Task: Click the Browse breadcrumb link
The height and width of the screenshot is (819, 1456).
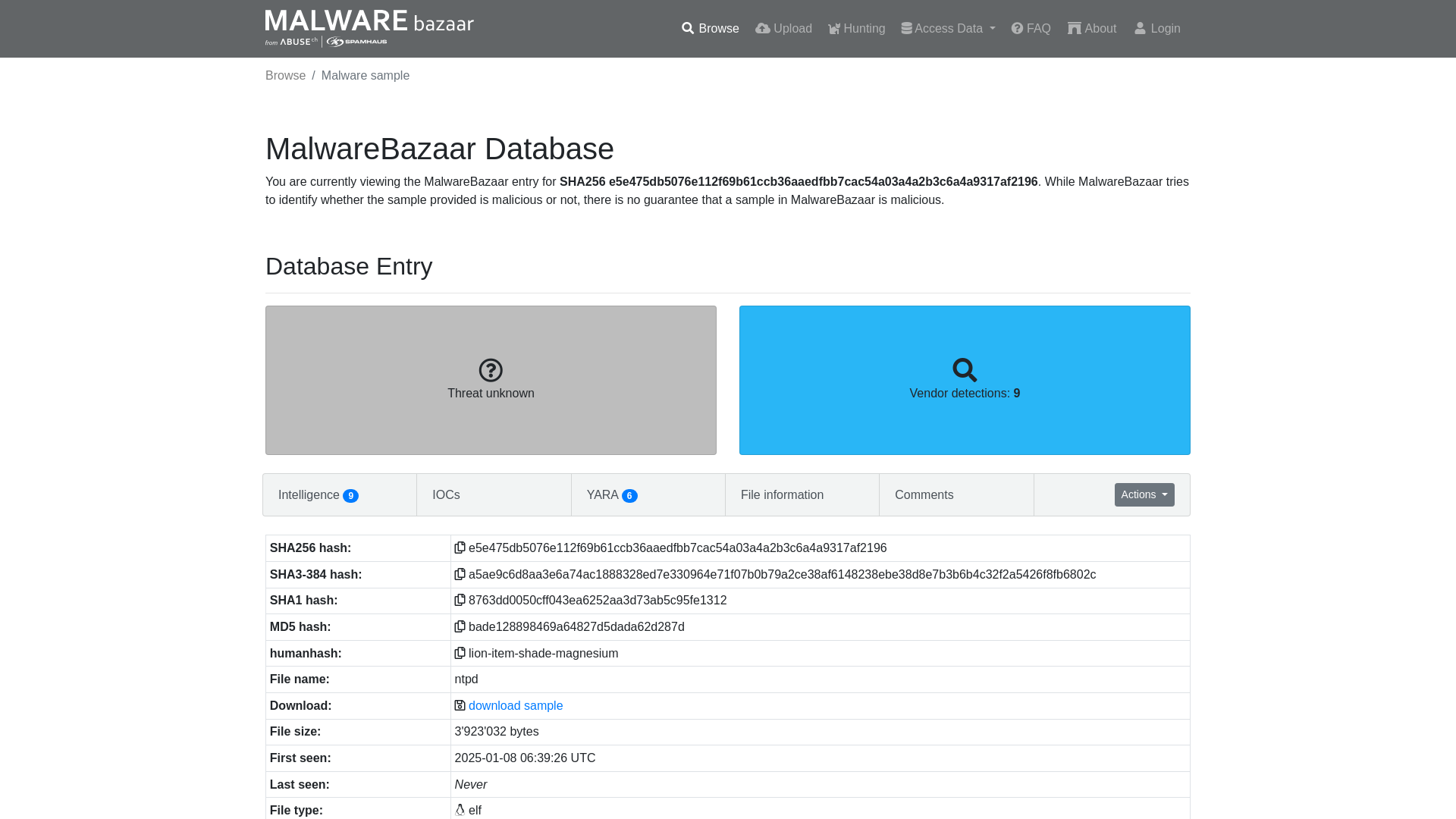Action: click(285, 75)
